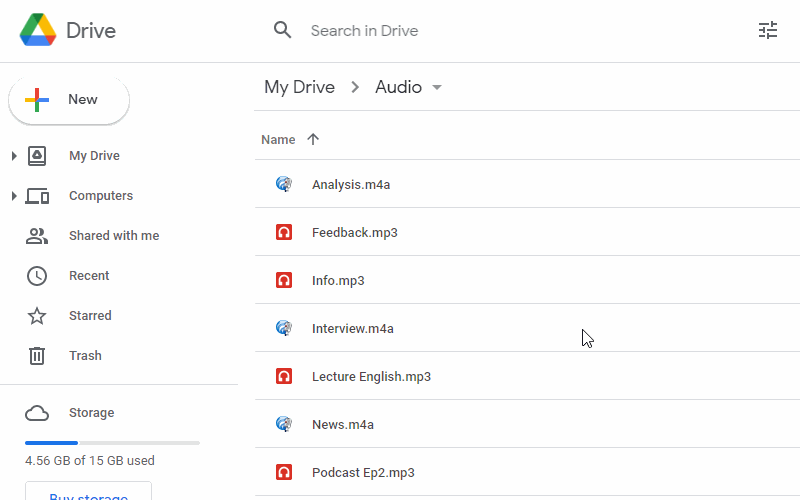The height and width of the screenshot is (500, 800).
Task: Click the Recent clock icon
Action: tap(37, 276)
